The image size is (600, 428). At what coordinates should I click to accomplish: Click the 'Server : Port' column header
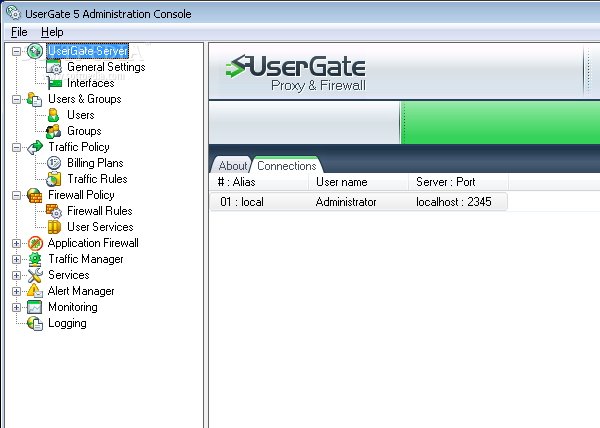[458, 182]
